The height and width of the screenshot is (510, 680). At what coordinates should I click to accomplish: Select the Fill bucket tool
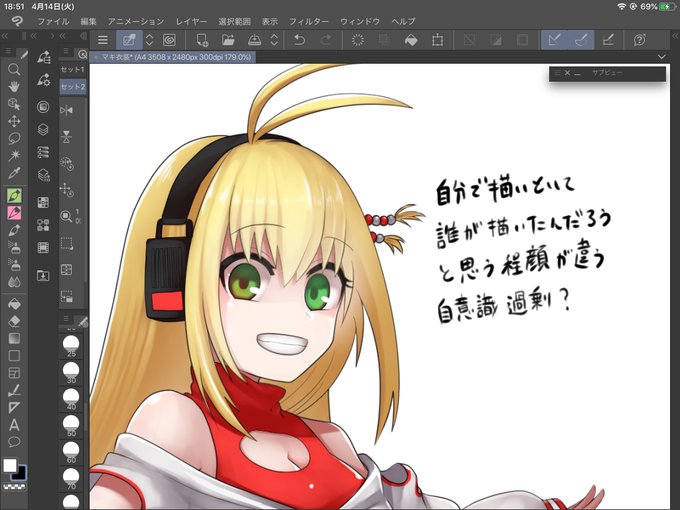(x=14, y=304)
